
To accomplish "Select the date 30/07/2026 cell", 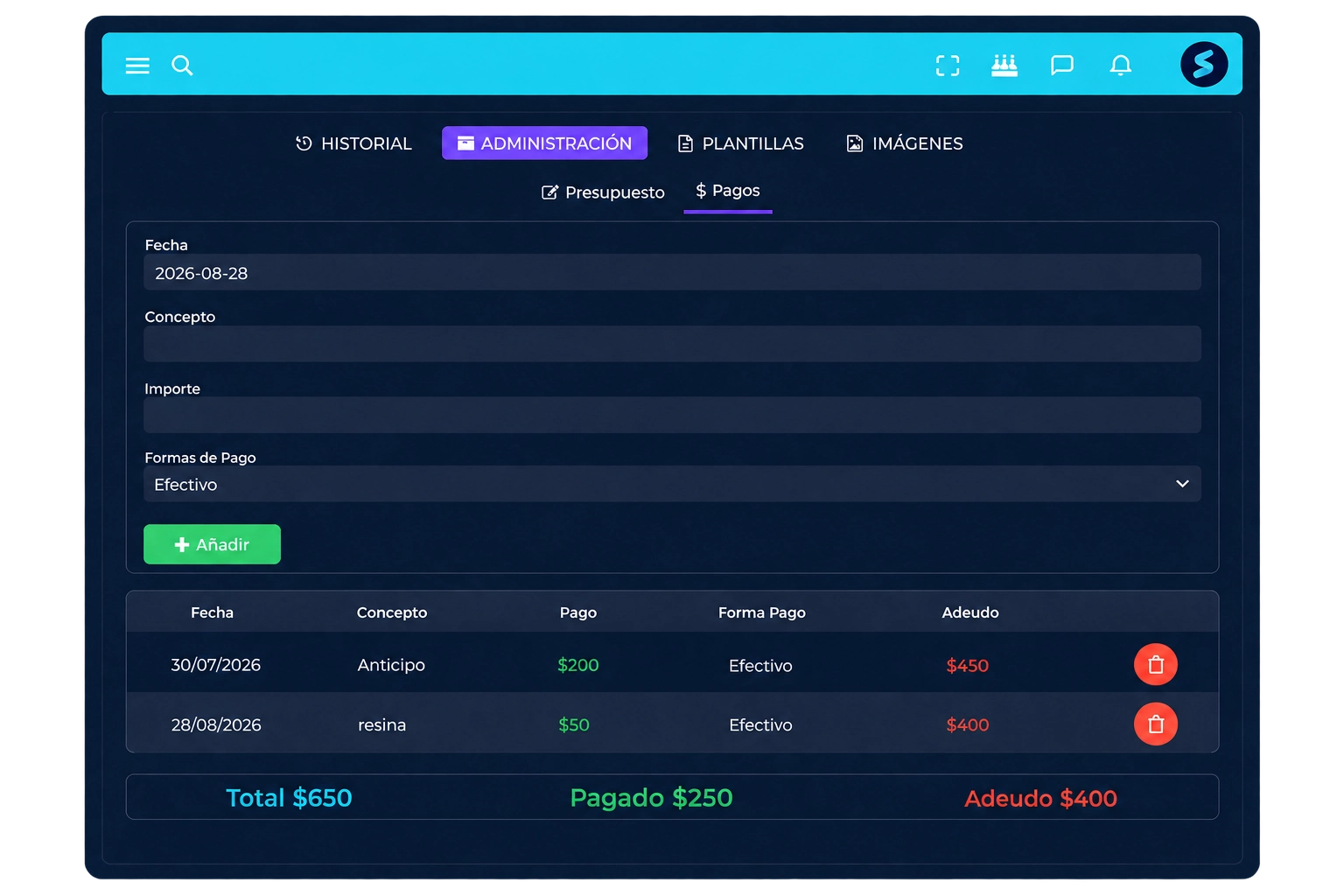I will [216, 665].
